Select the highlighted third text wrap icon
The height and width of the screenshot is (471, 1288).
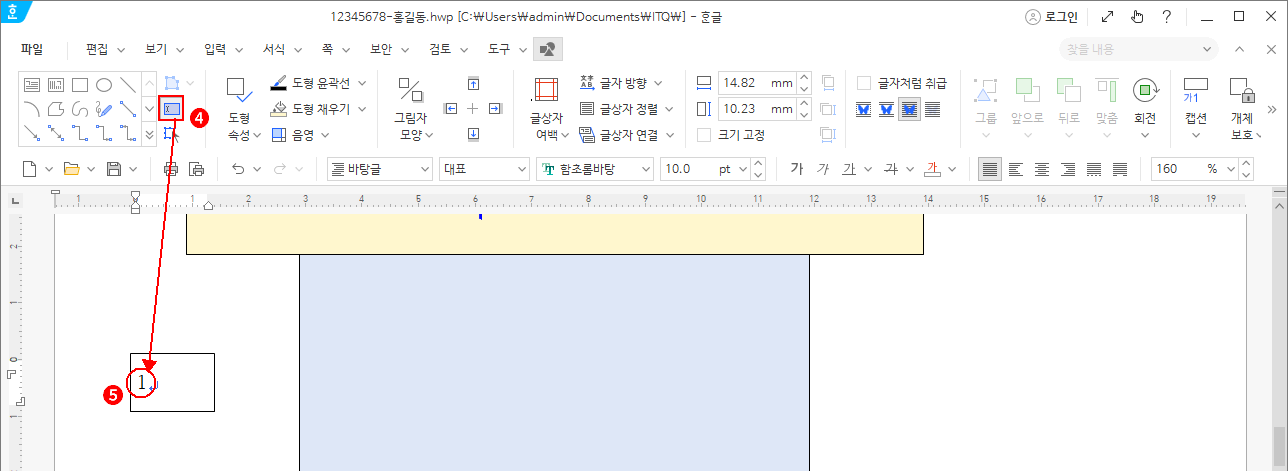point(909,108)
